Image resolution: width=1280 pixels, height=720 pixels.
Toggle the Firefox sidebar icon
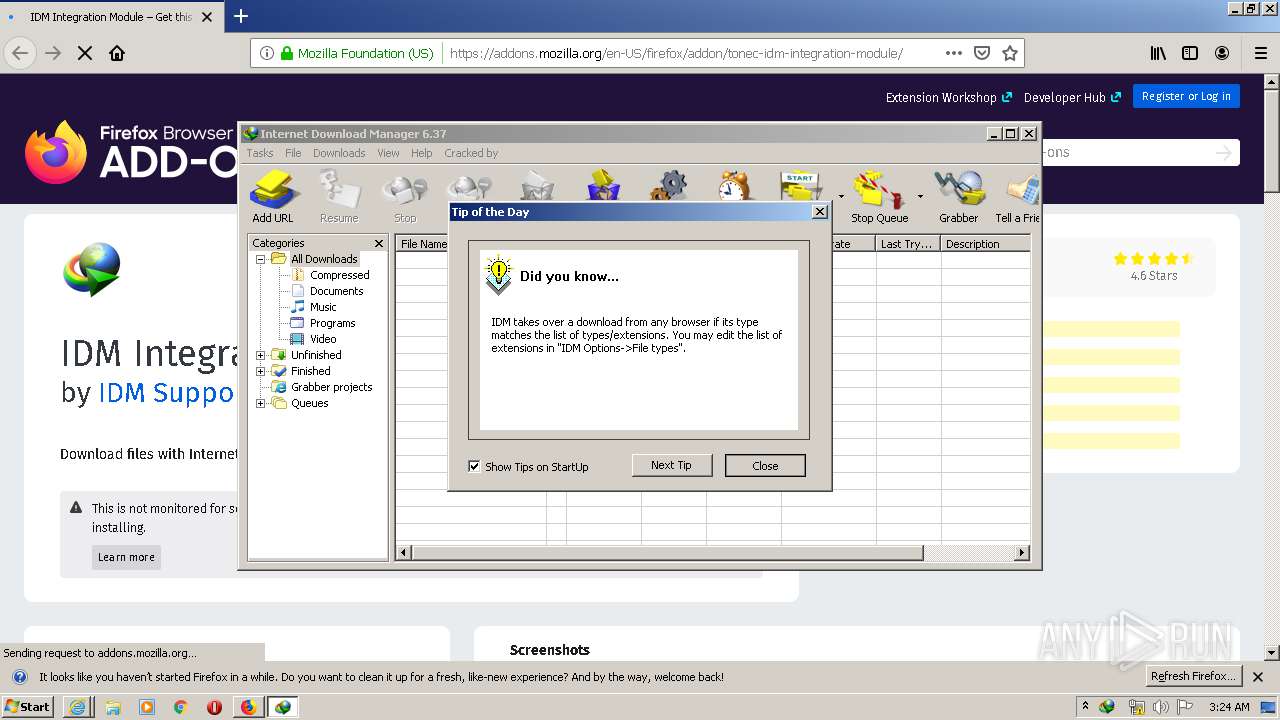pyautogui.click(x=1190, y=53)
